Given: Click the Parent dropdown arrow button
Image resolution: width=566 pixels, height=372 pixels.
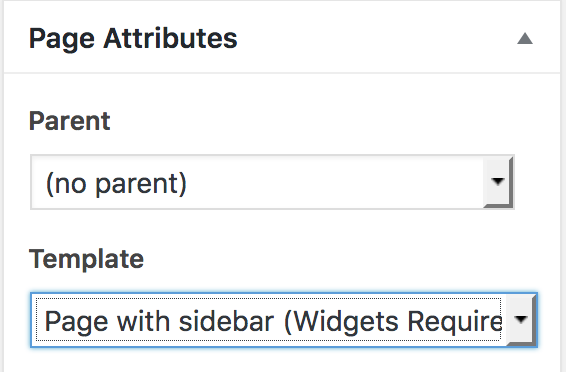Looking at the screenshot, I should pos(498,182).
